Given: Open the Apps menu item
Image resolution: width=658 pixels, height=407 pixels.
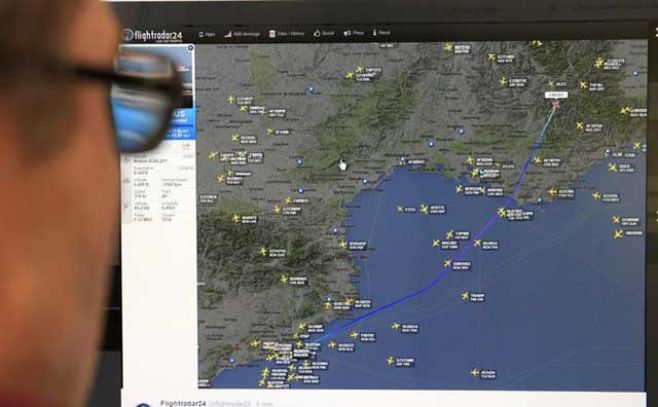Looking at the screenshot, I should pos(211,34).
